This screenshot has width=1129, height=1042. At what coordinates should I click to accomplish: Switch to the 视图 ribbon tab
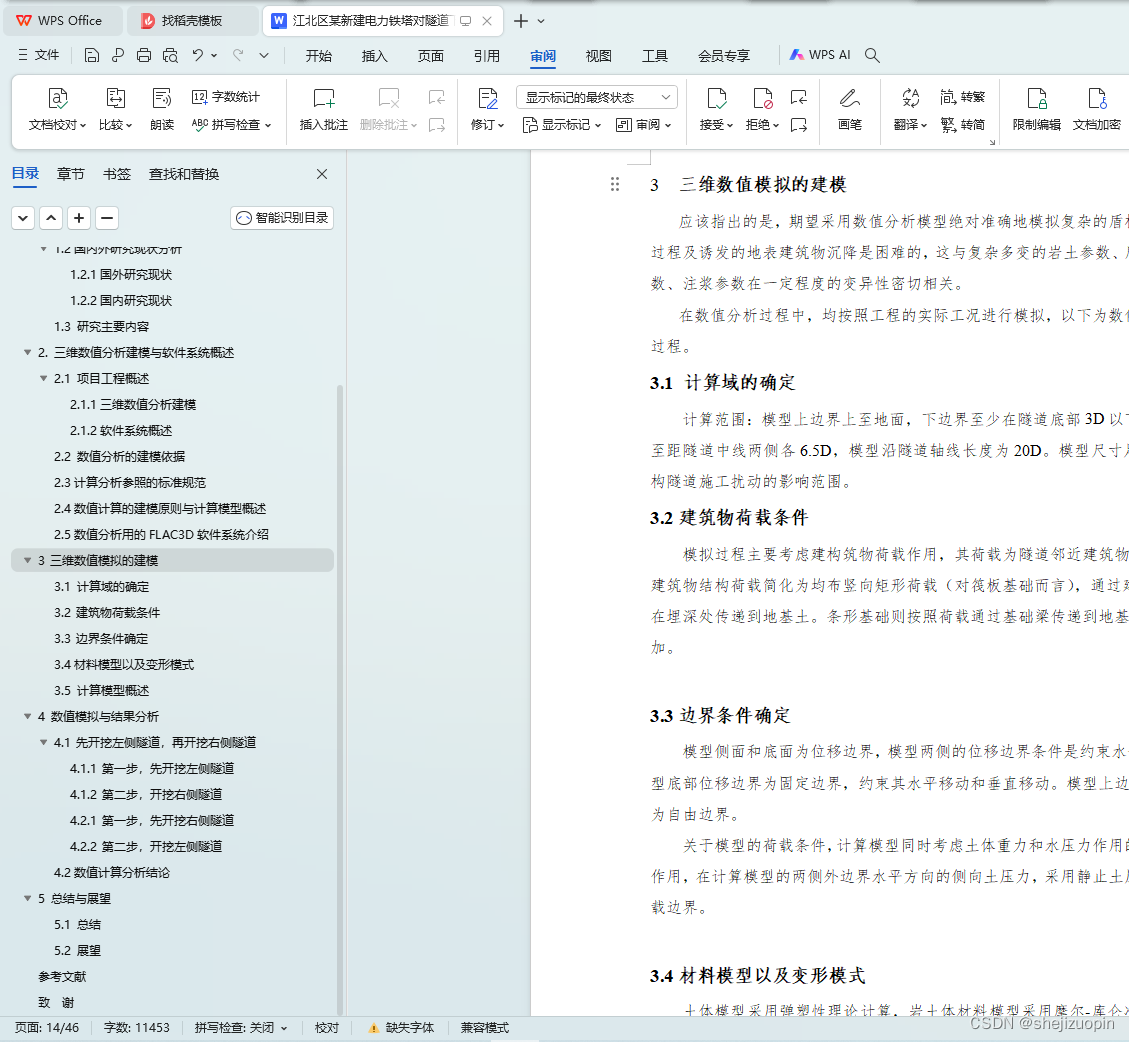[598, 56]
